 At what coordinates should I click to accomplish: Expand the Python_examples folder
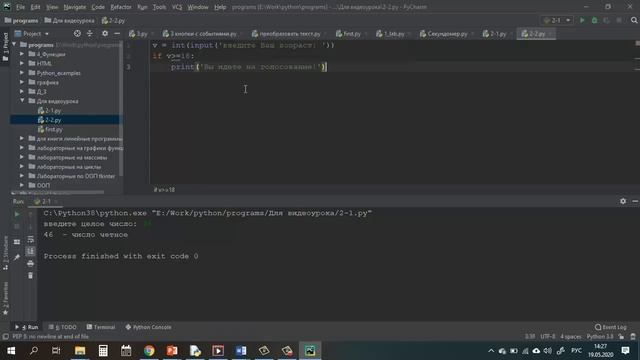pos(22,73)
